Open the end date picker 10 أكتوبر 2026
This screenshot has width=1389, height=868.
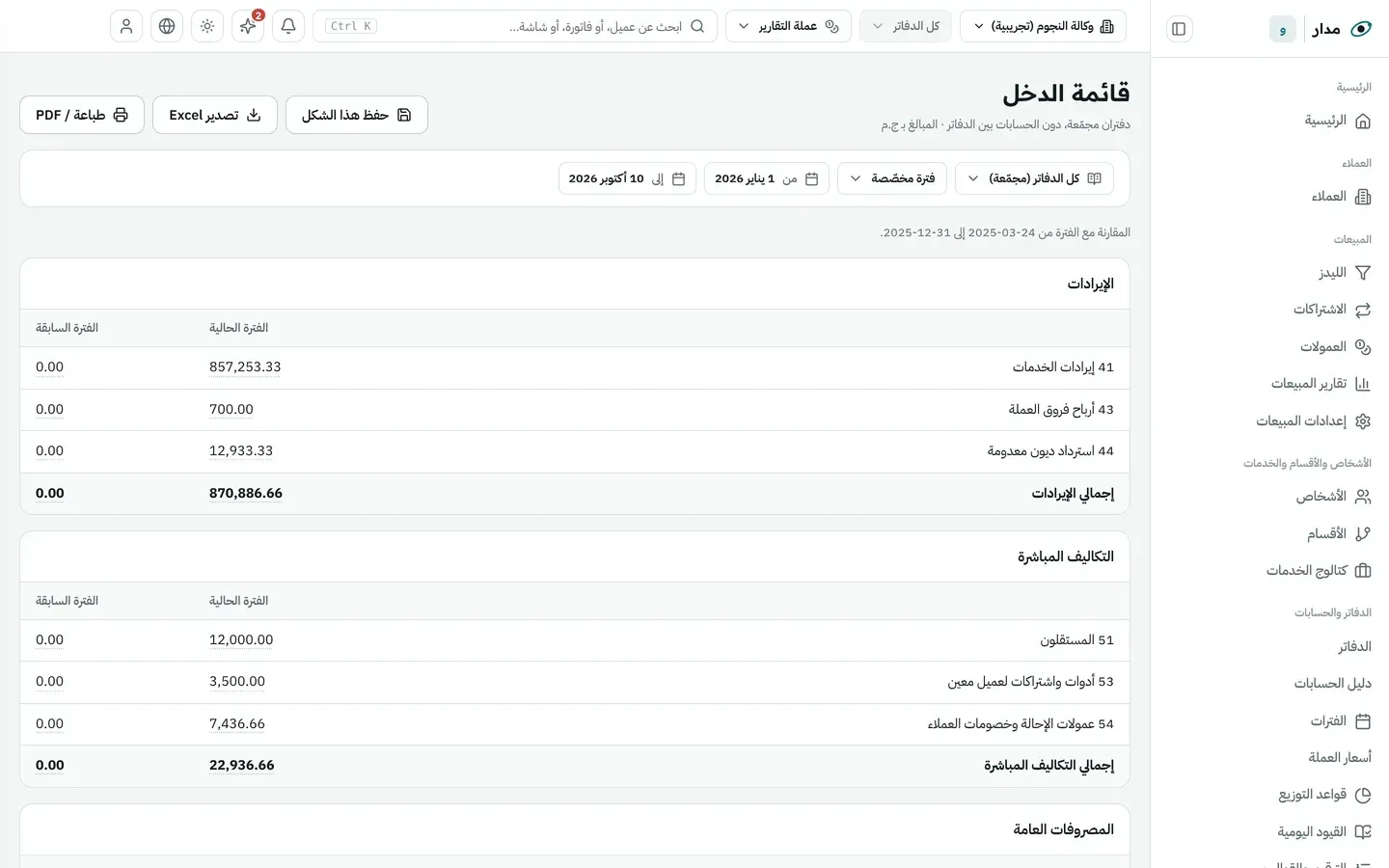(627, 178)
